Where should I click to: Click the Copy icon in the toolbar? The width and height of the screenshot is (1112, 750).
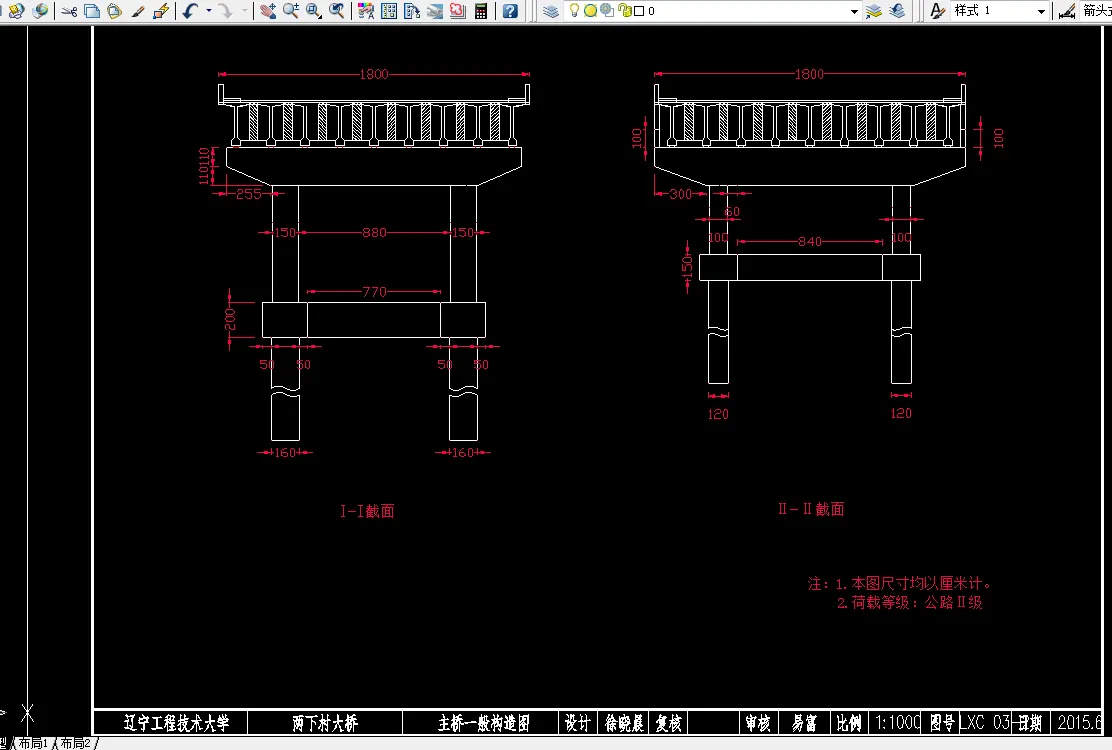91,11
